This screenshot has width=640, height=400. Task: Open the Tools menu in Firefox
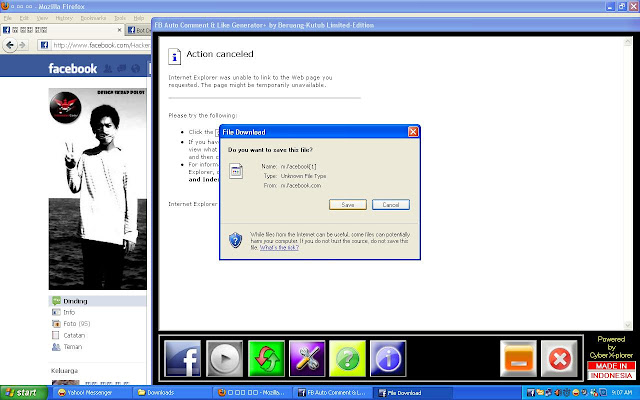[120, 18]
